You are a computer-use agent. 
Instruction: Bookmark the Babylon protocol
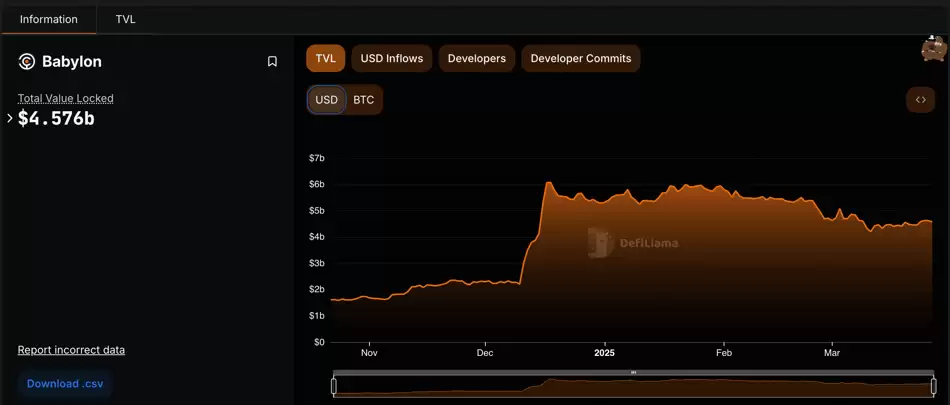tap(272, 62)
